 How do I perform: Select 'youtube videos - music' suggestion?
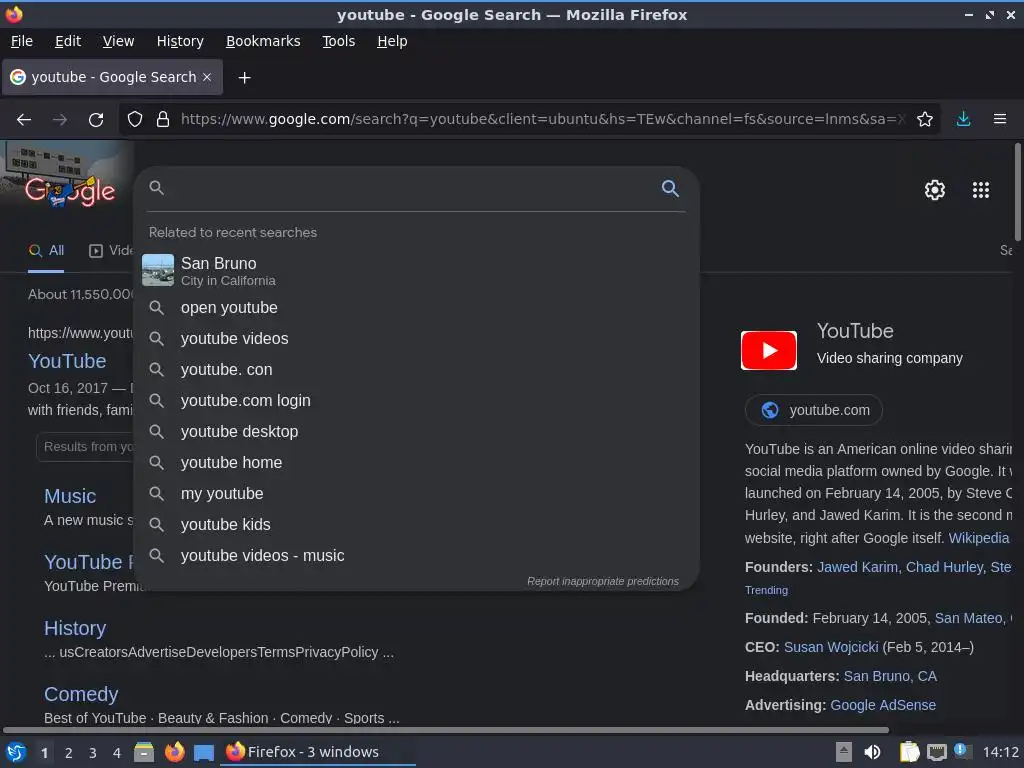[x=417, y=556]
